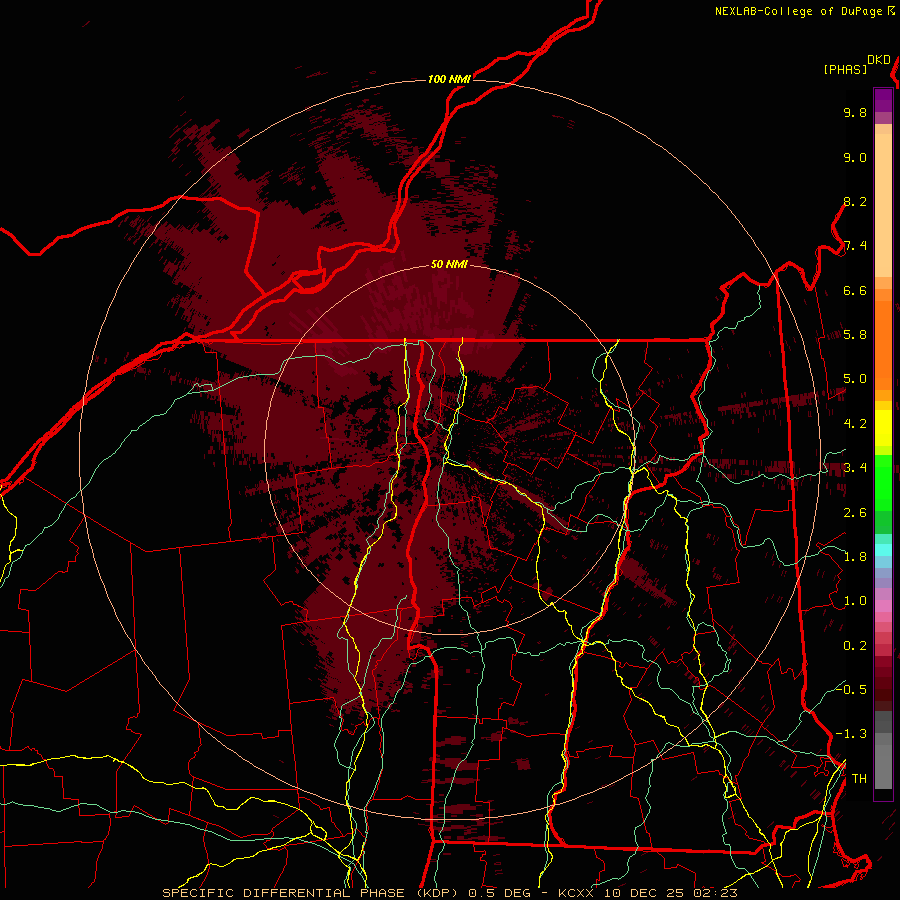The width and height of the screenshot is (900, 900).
Task: Click the gray segment at color bar bottom
Action: tap(883, 766)
